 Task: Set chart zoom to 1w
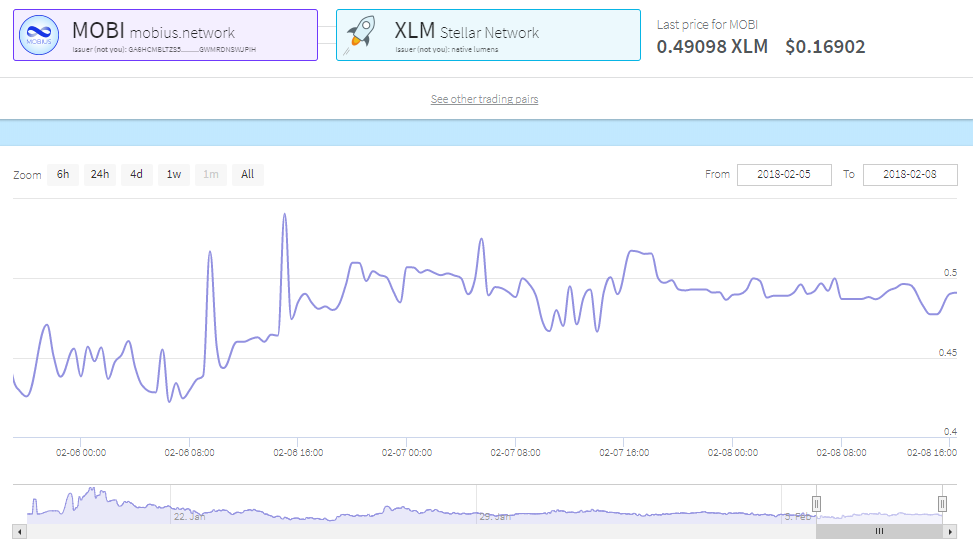(x=174, y=174)
